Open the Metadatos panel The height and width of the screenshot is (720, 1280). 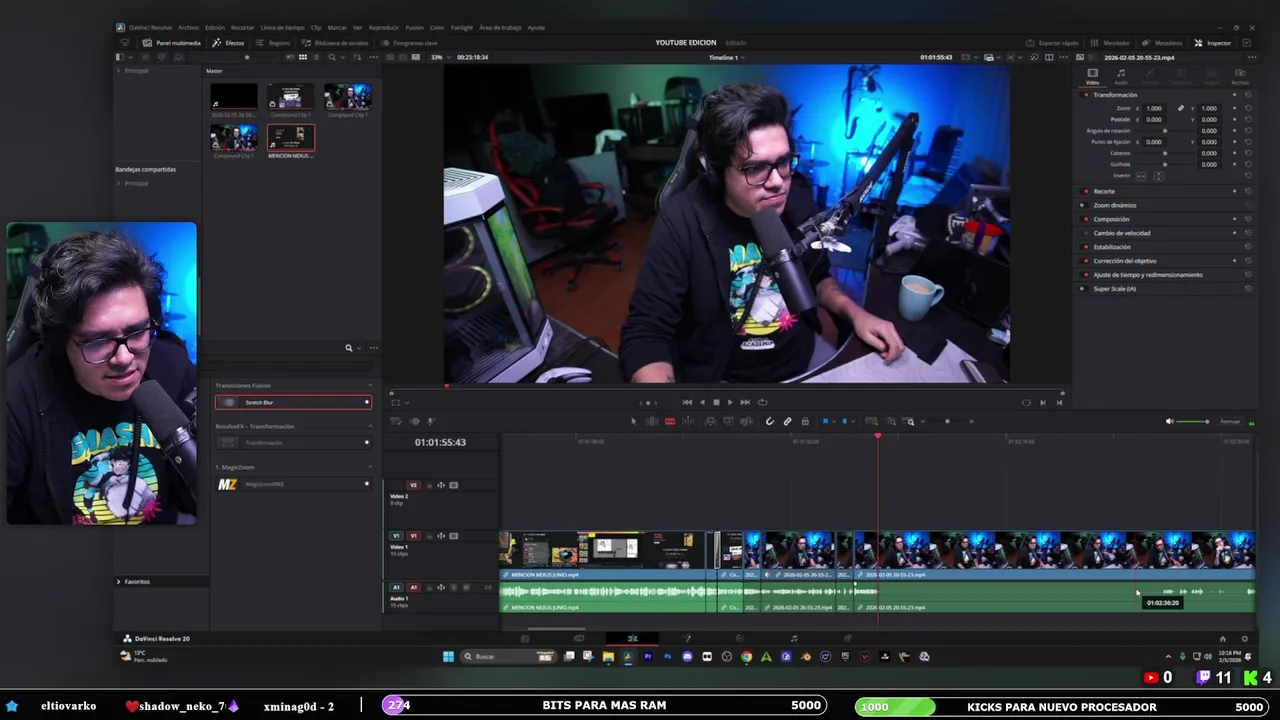pyautogui.click(x=1163, y=43)
